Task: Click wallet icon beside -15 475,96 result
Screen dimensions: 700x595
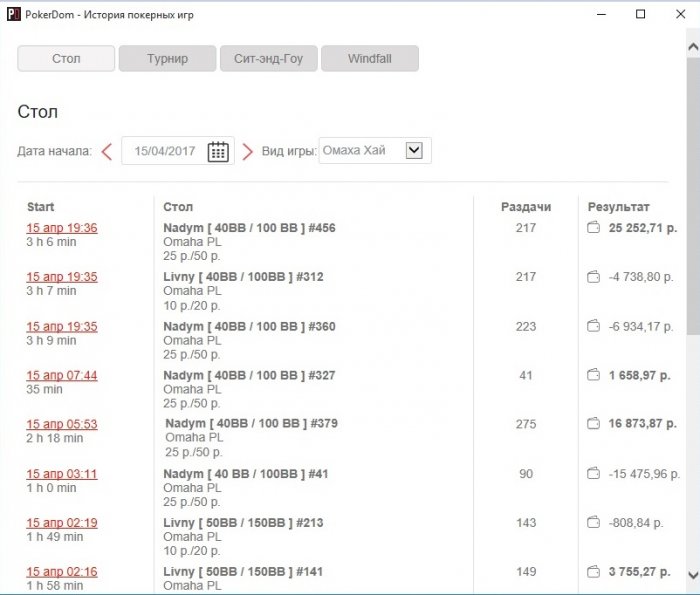Action: [x=594, y=473]
